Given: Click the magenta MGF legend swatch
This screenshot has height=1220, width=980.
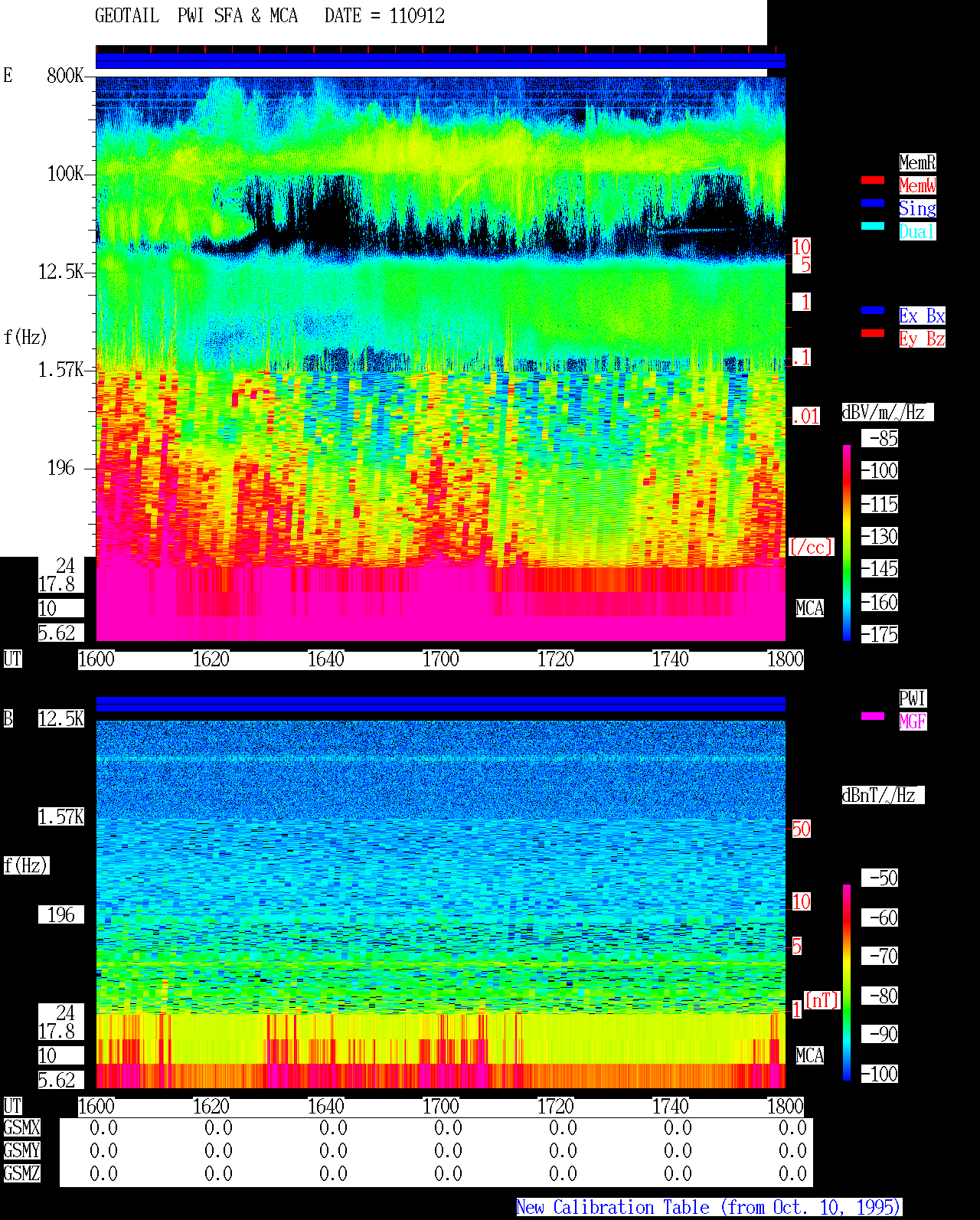Looking at the screenshot, I should pyautogui.click(x=873, y=716).
